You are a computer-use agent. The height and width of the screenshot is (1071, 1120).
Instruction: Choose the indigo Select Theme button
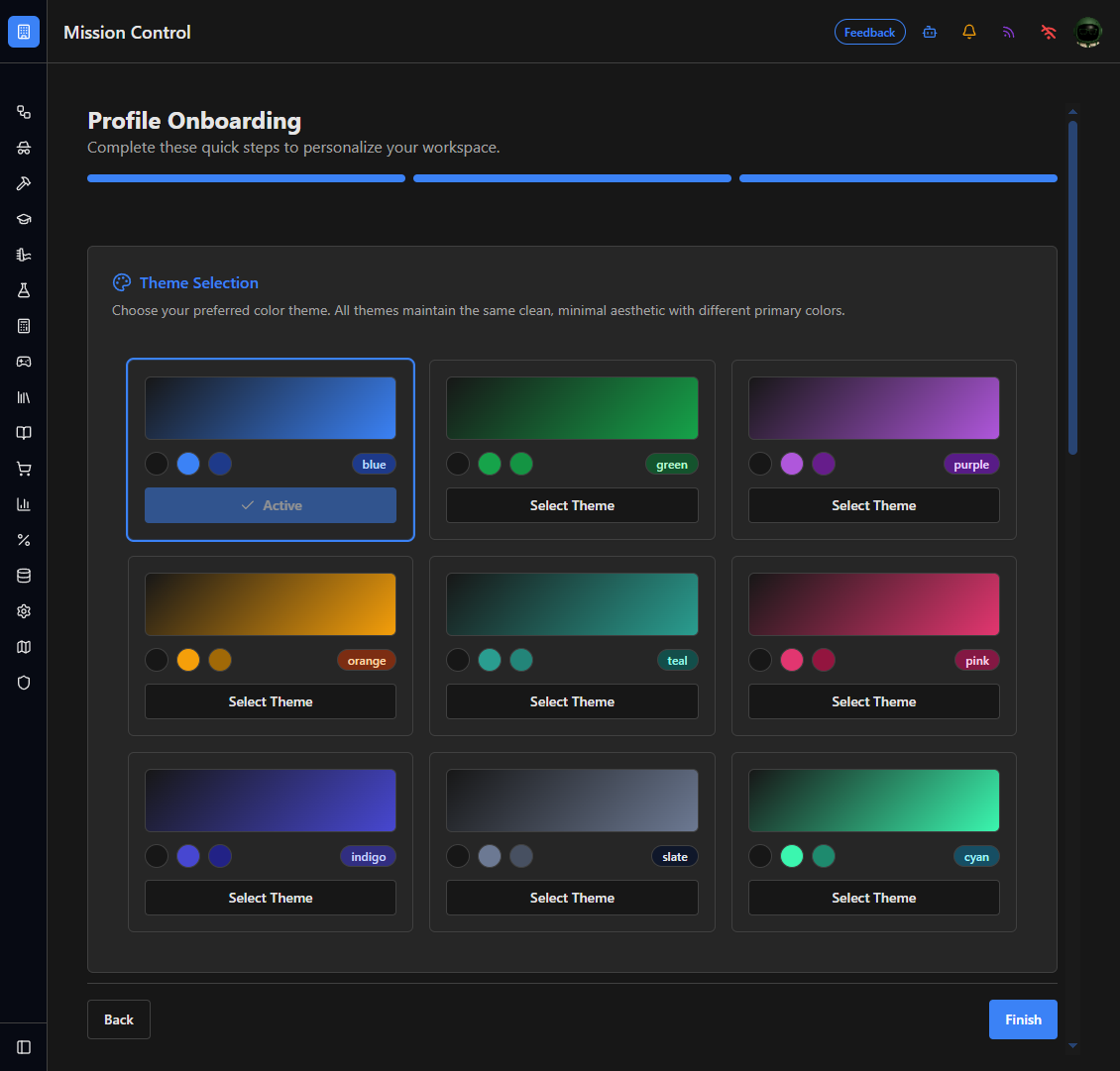click(270, 898)
